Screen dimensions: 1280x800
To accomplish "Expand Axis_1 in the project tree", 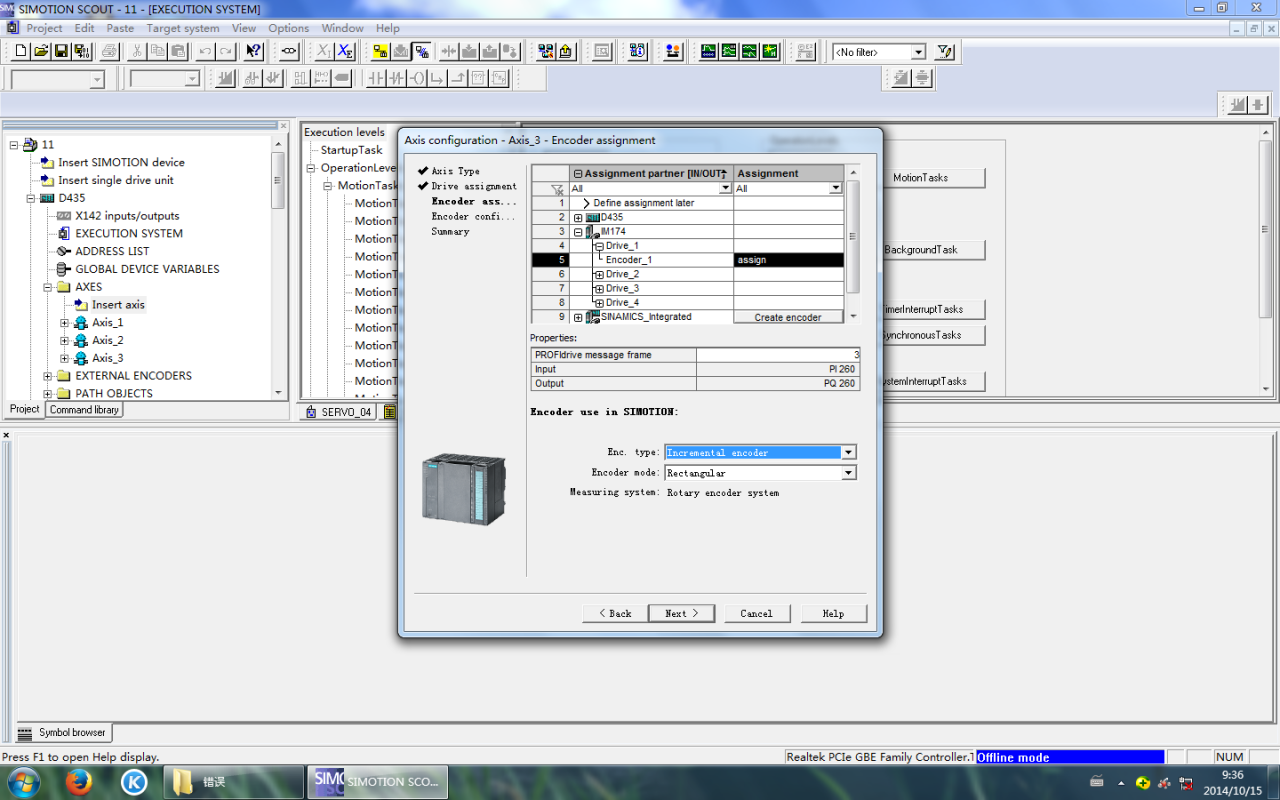I will coord(65,323).
